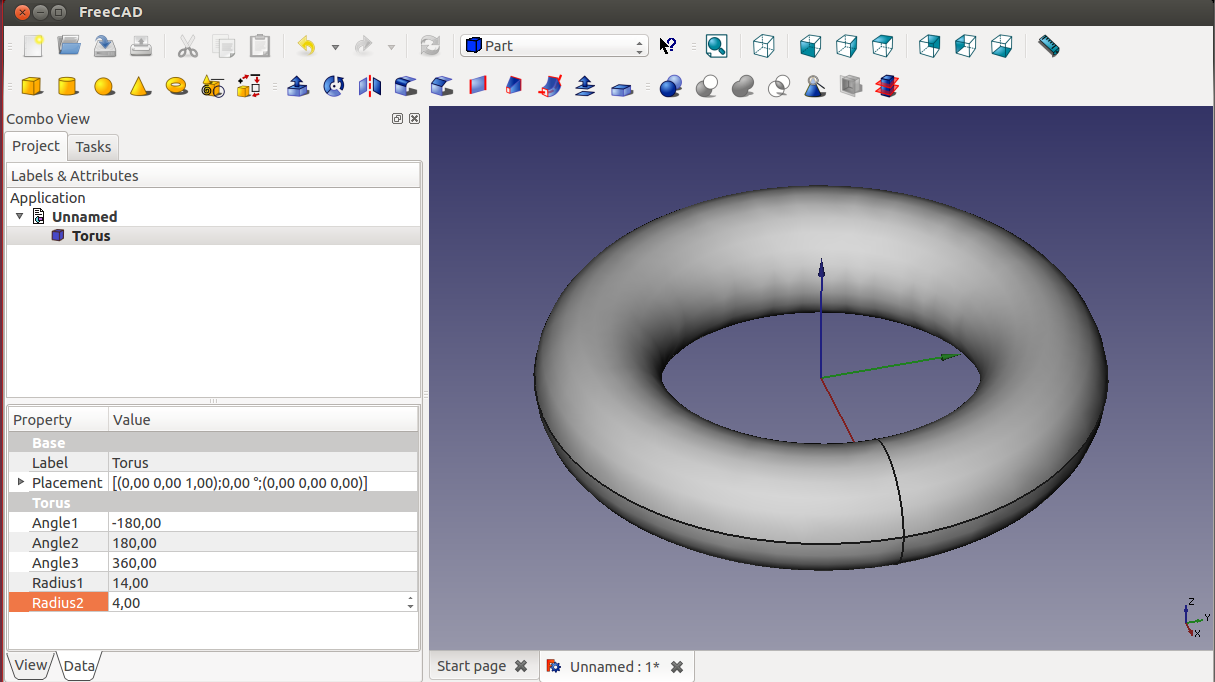Click the What's This help cursor icon

[x=668, y=46]
